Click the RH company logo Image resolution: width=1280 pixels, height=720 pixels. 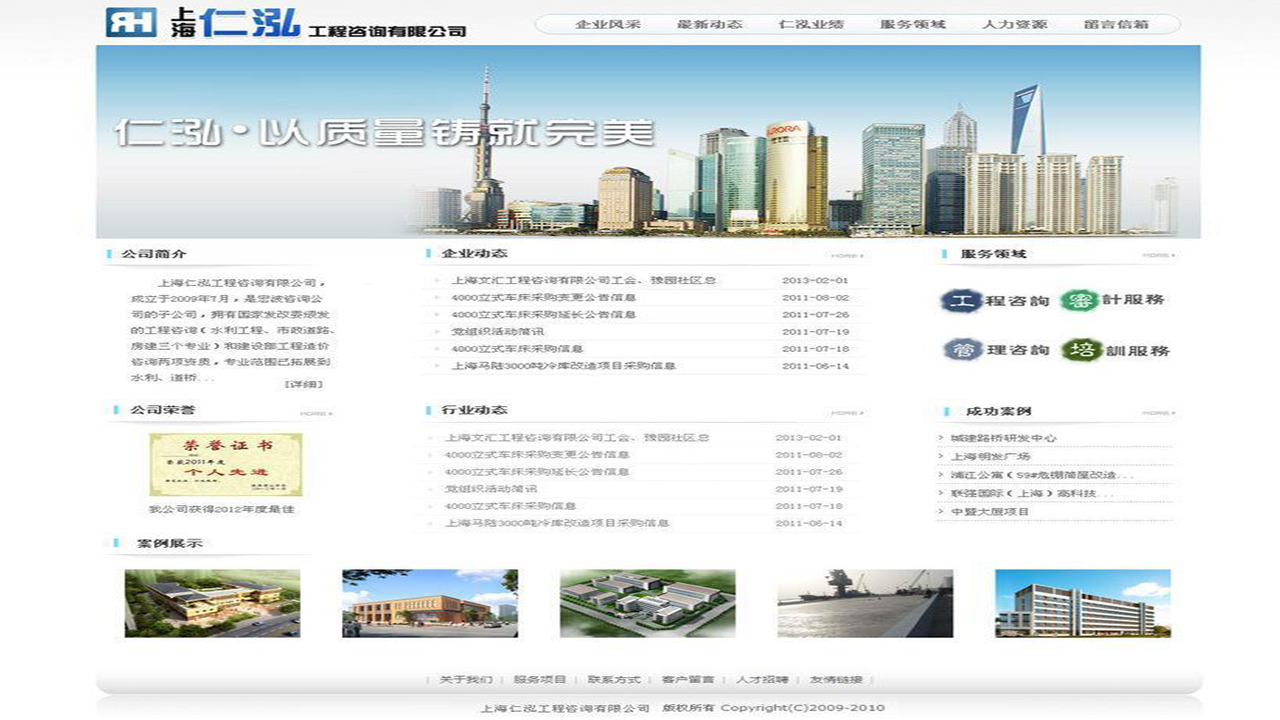(131, 22)
